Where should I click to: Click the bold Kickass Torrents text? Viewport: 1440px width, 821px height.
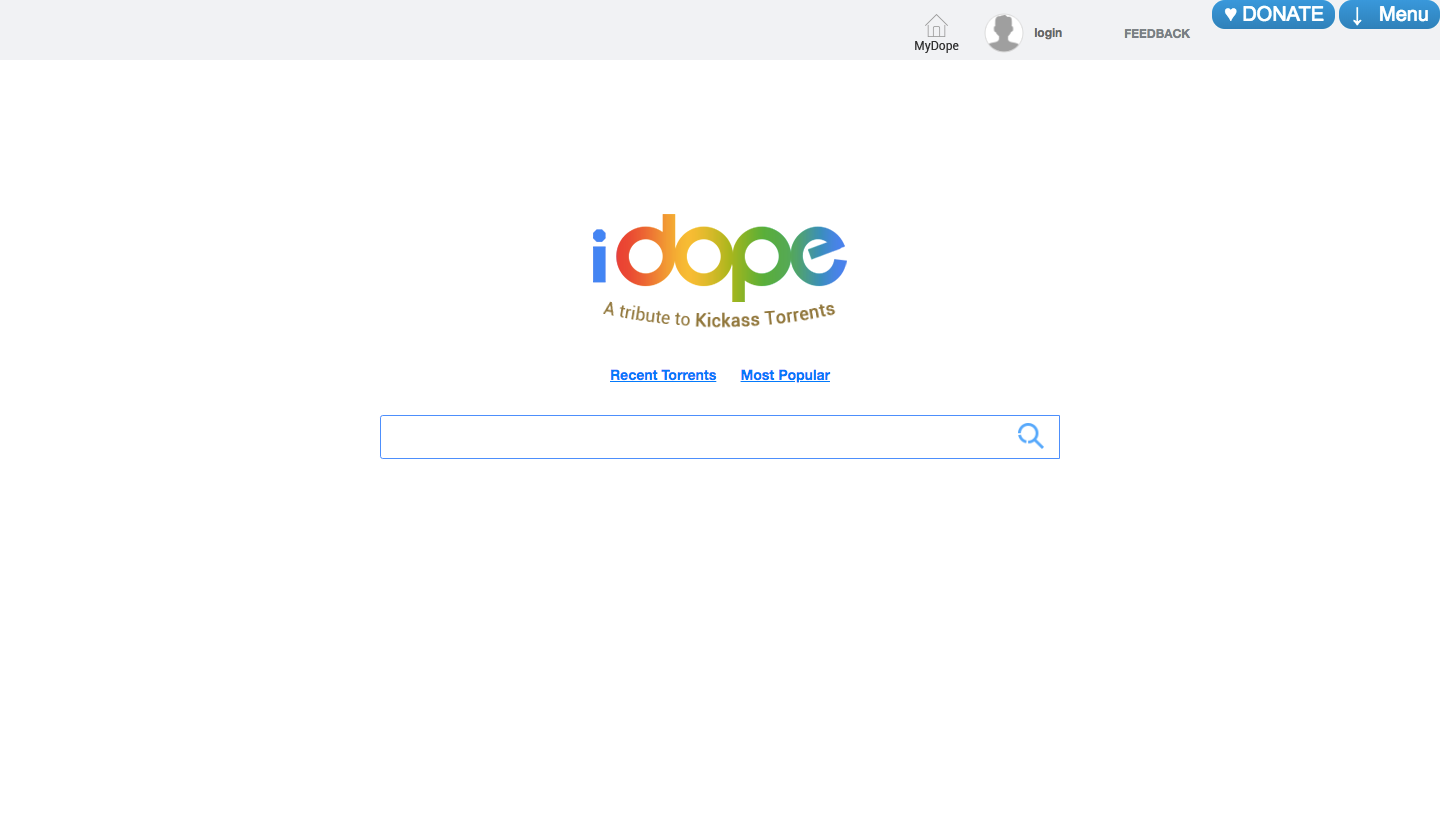[x=765, y=317]
